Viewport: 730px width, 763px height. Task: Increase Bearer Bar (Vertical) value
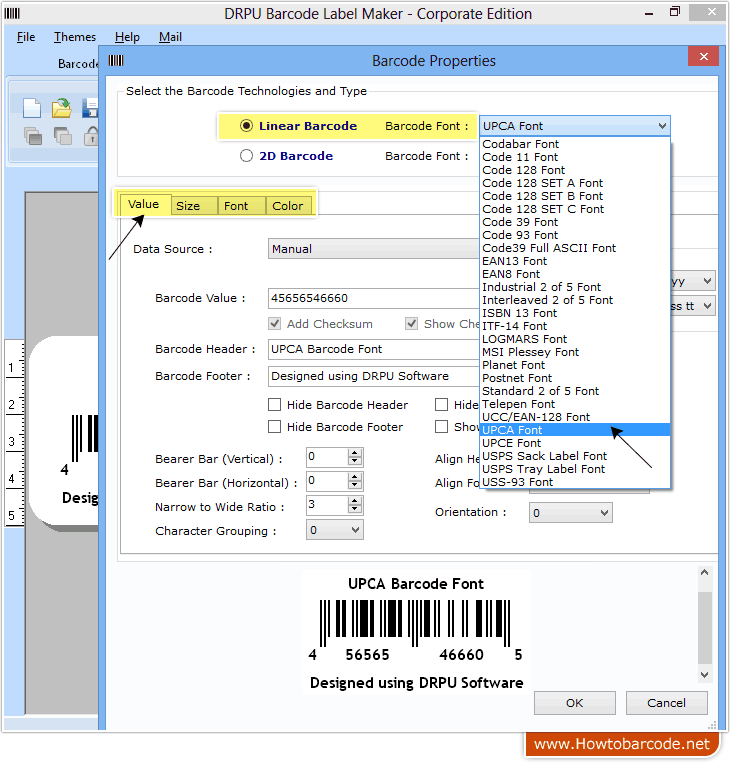[355, 453]
